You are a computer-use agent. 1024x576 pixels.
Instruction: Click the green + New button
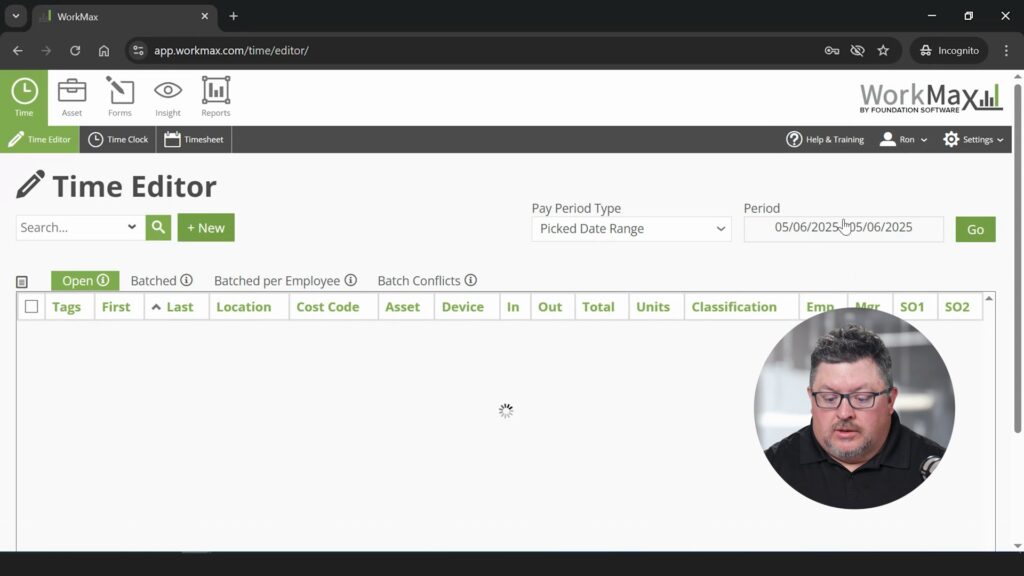click(206, 228)
